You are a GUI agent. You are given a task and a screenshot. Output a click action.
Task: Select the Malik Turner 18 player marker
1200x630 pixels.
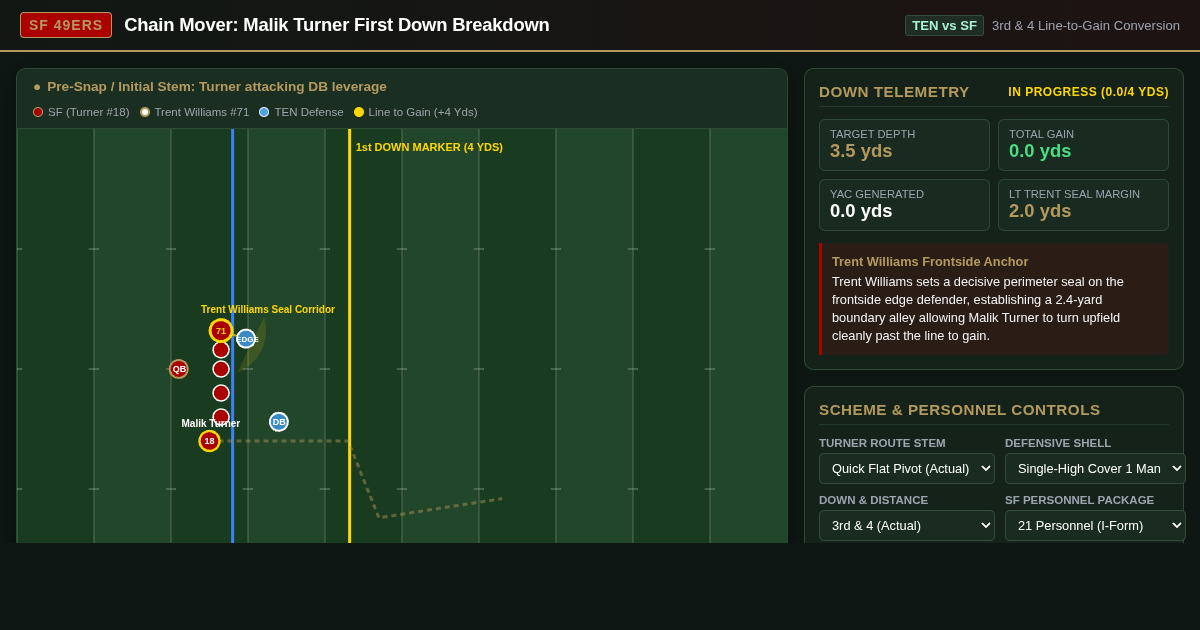coord(209,441)
